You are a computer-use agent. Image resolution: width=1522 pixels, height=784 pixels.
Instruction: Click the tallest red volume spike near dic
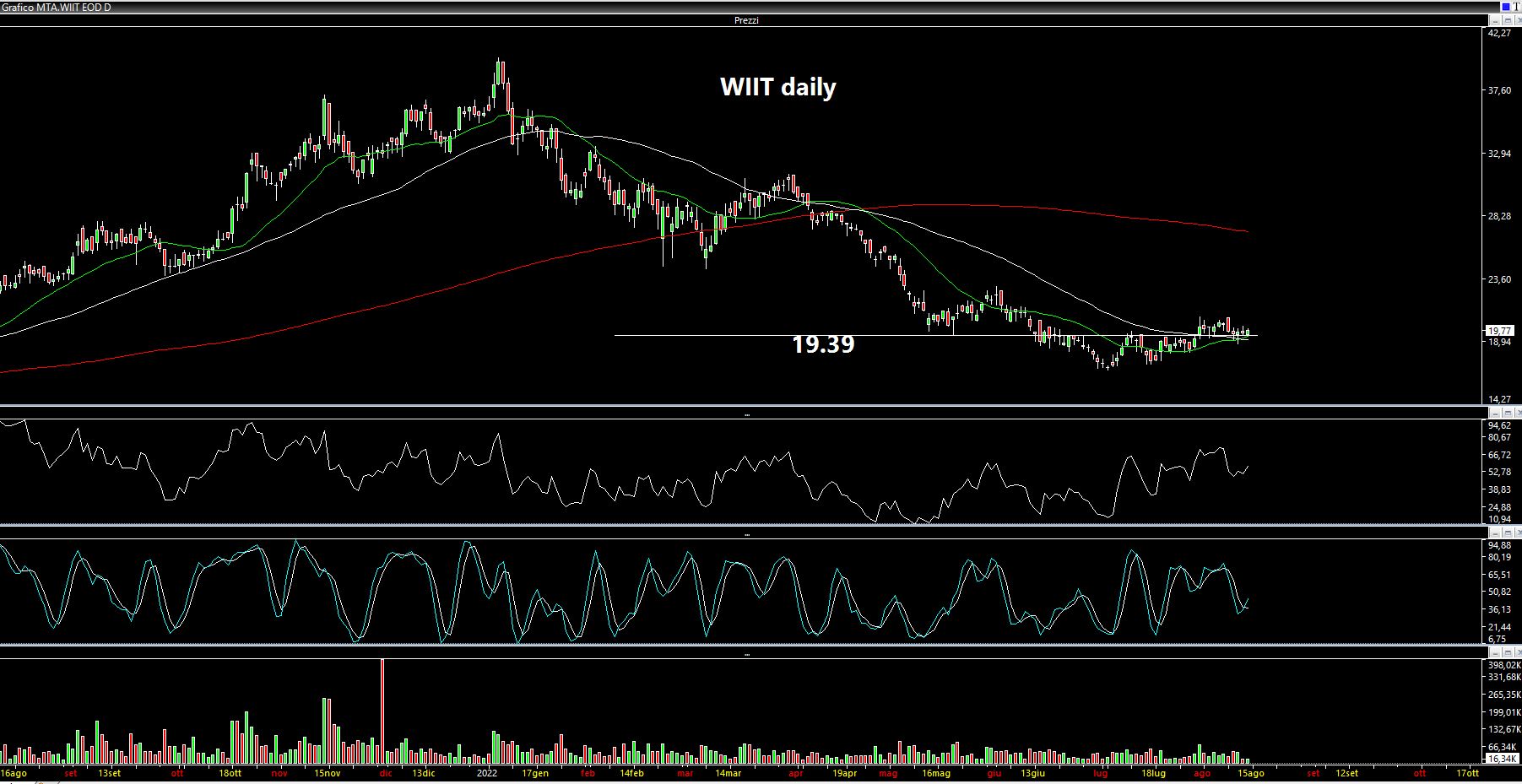pos(382,711)
